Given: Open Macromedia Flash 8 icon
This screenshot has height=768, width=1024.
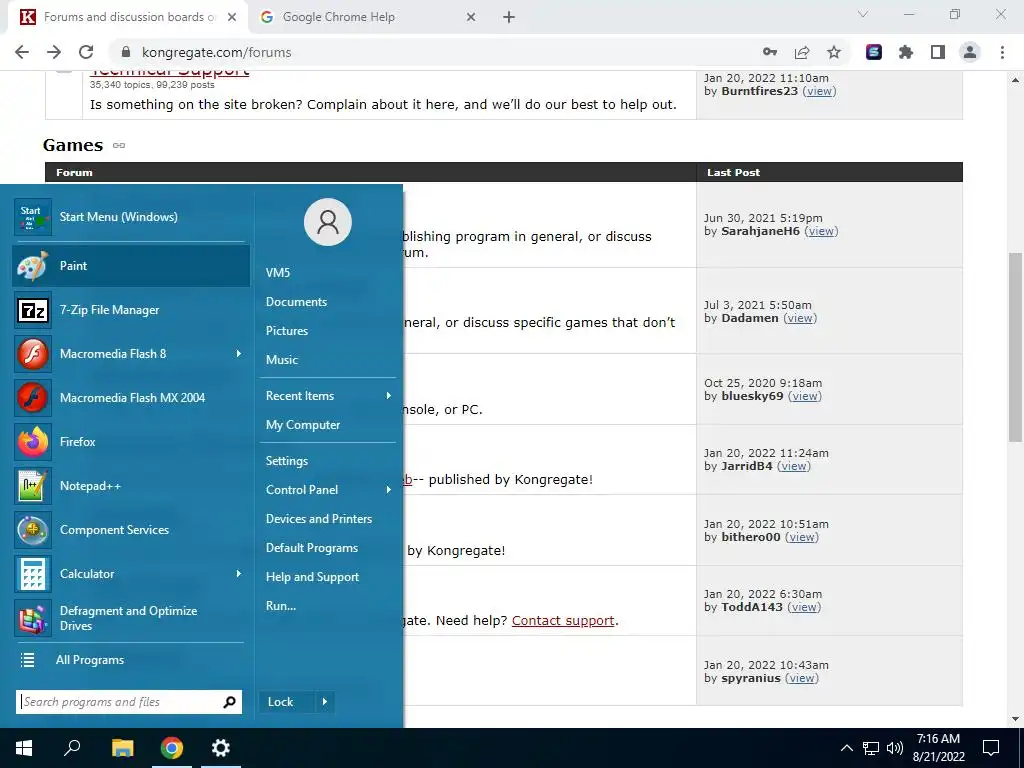Looking at the screenshot, I should (33, 354).
